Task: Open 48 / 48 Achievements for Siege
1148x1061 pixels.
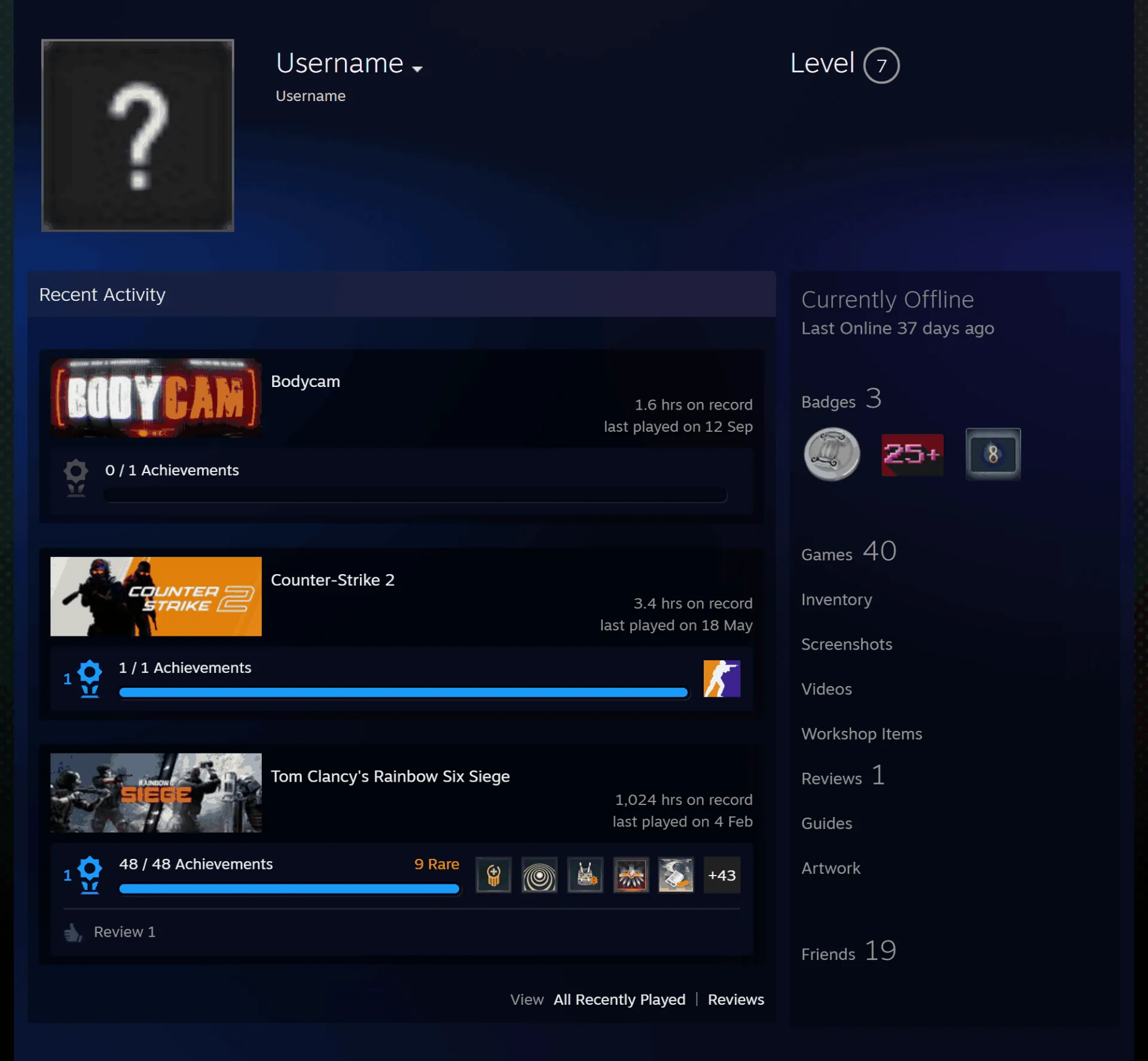Action: pyautogui.click(x=196, y=864)
